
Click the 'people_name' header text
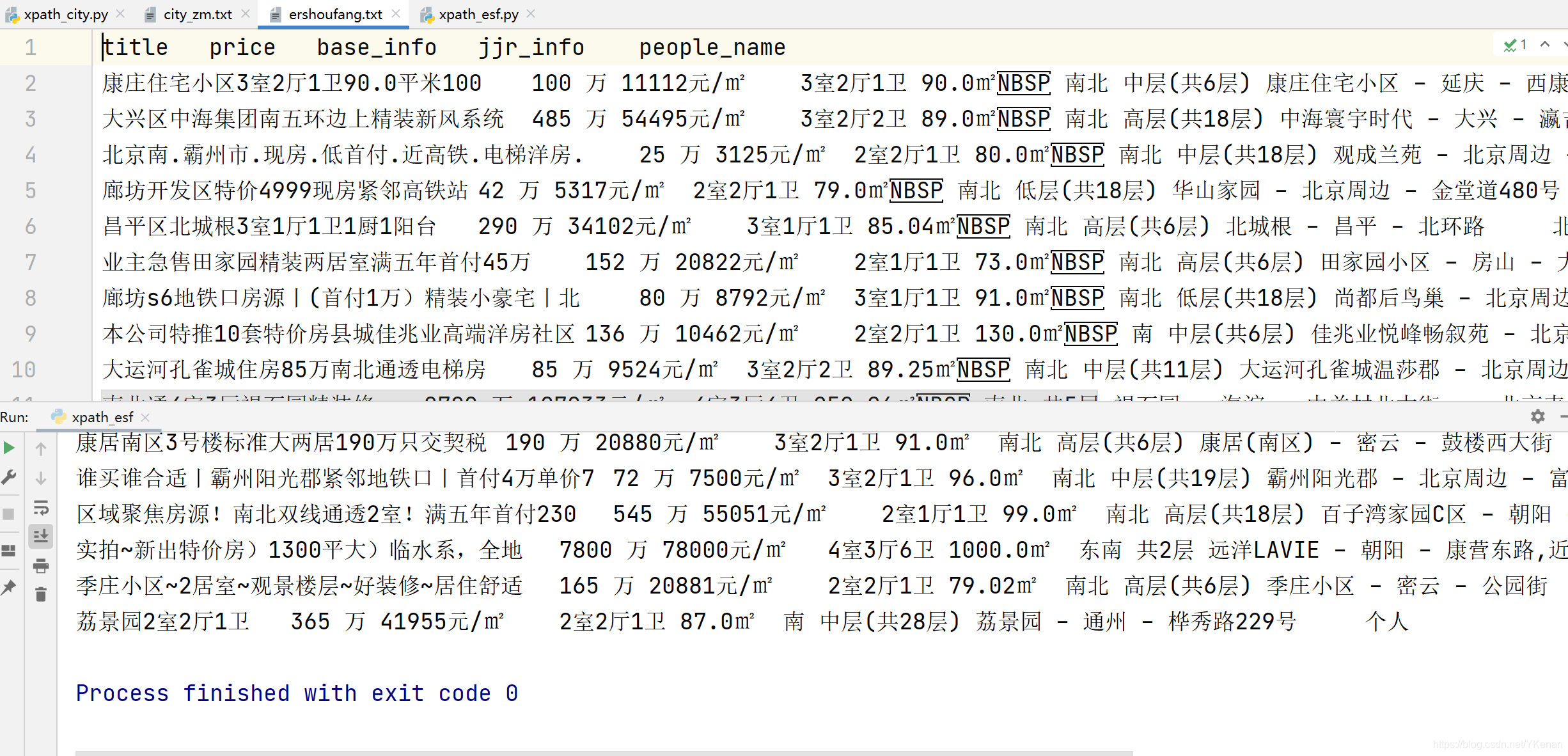[712, 47]
